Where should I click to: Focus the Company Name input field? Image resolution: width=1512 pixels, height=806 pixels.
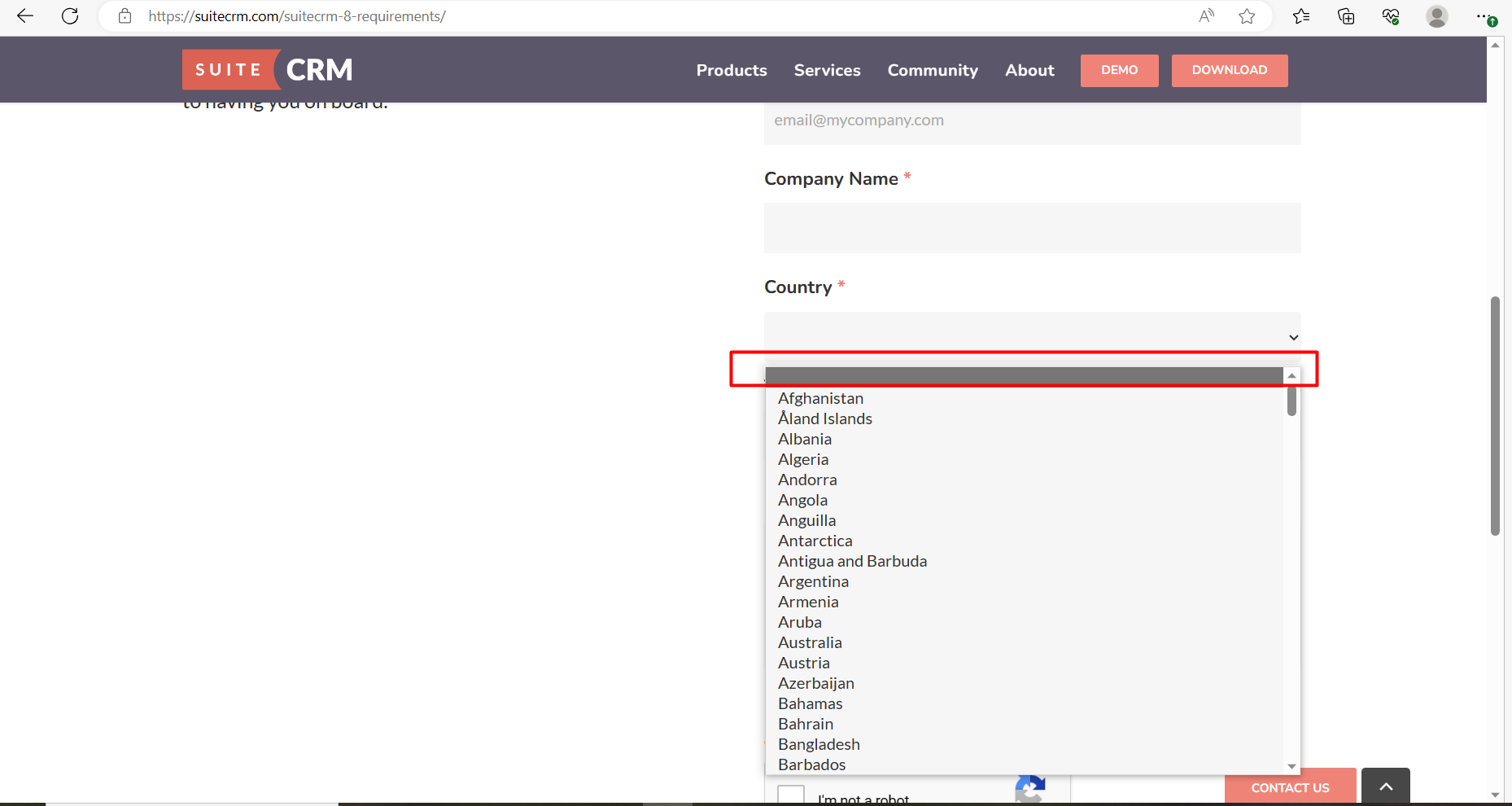[1032, 228]
